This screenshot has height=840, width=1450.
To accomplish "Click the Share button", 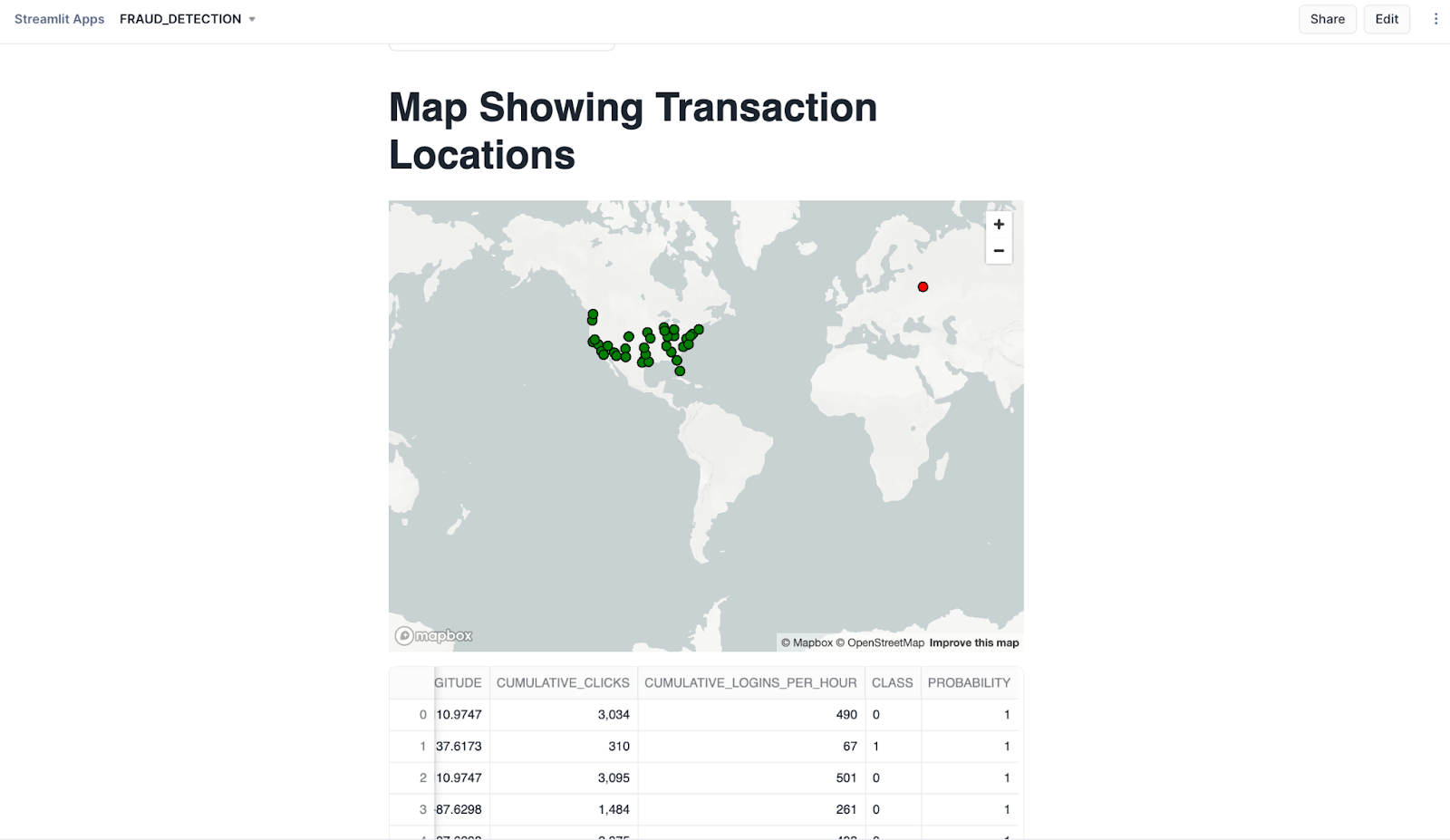I will pos(1327,18).
